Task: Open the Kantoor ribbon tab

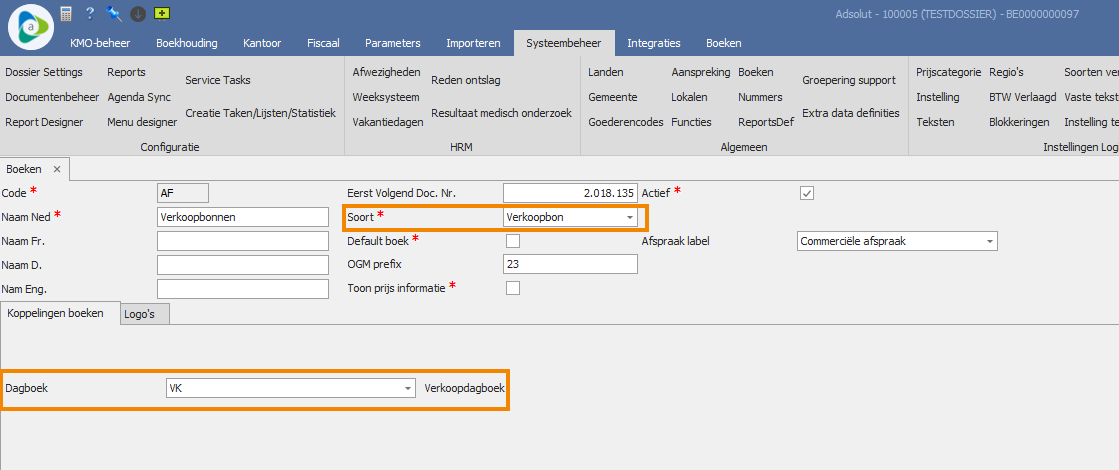Action: pyautogui.click(x=262, y=43)
